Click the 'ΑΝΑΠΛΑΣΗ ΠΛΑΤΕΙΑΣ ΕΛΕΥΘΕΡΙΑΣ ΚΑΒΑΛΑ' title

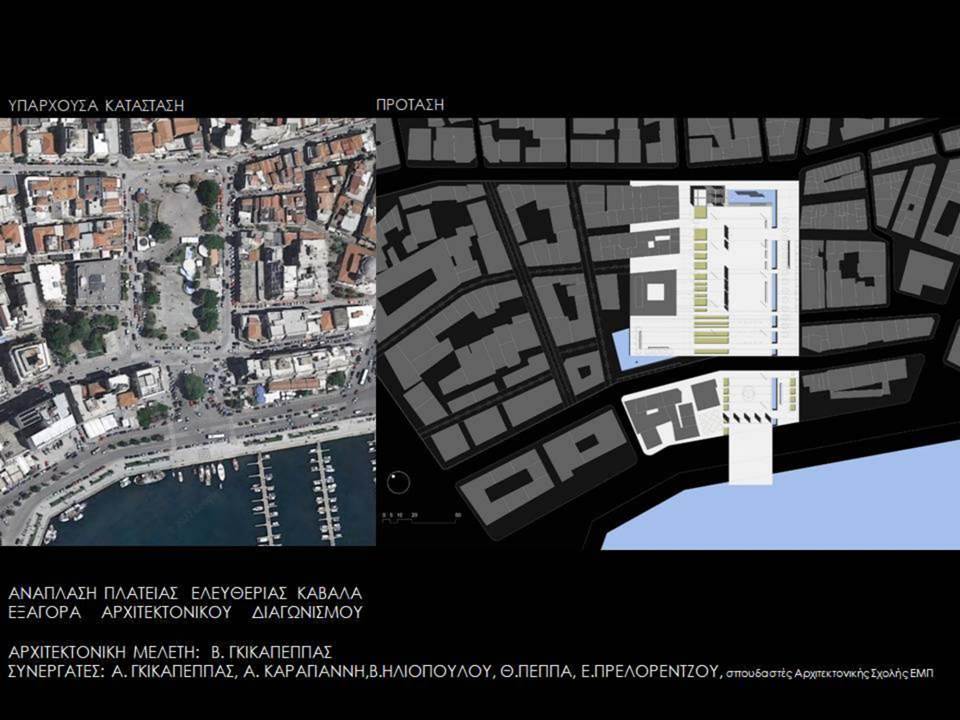[186, 593]
